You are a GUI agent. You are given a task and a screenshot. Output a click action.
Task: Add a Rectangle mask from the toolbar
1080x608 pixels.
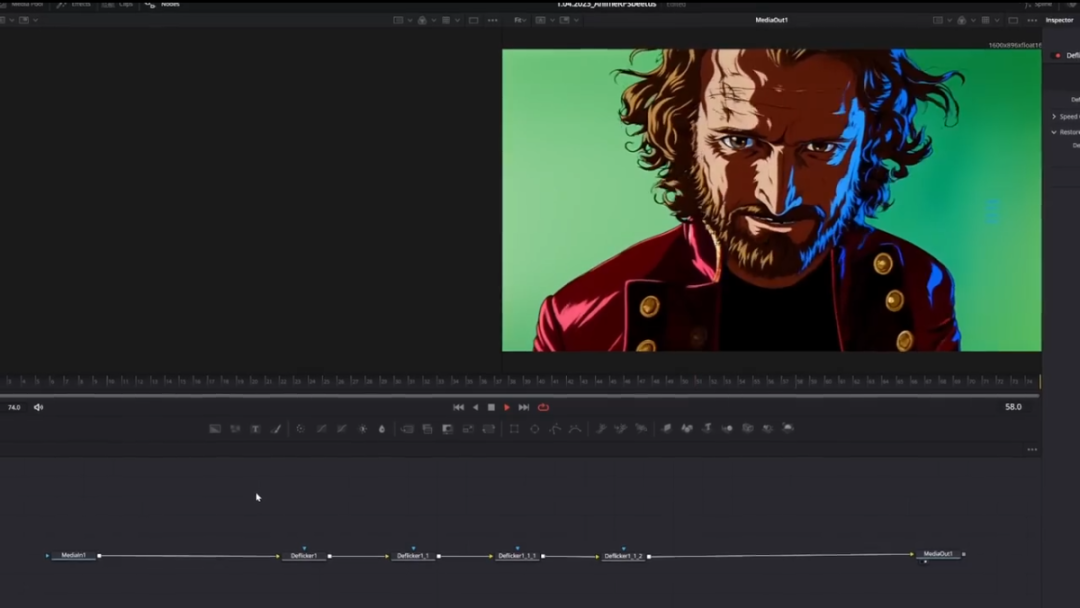coord(514,428)
